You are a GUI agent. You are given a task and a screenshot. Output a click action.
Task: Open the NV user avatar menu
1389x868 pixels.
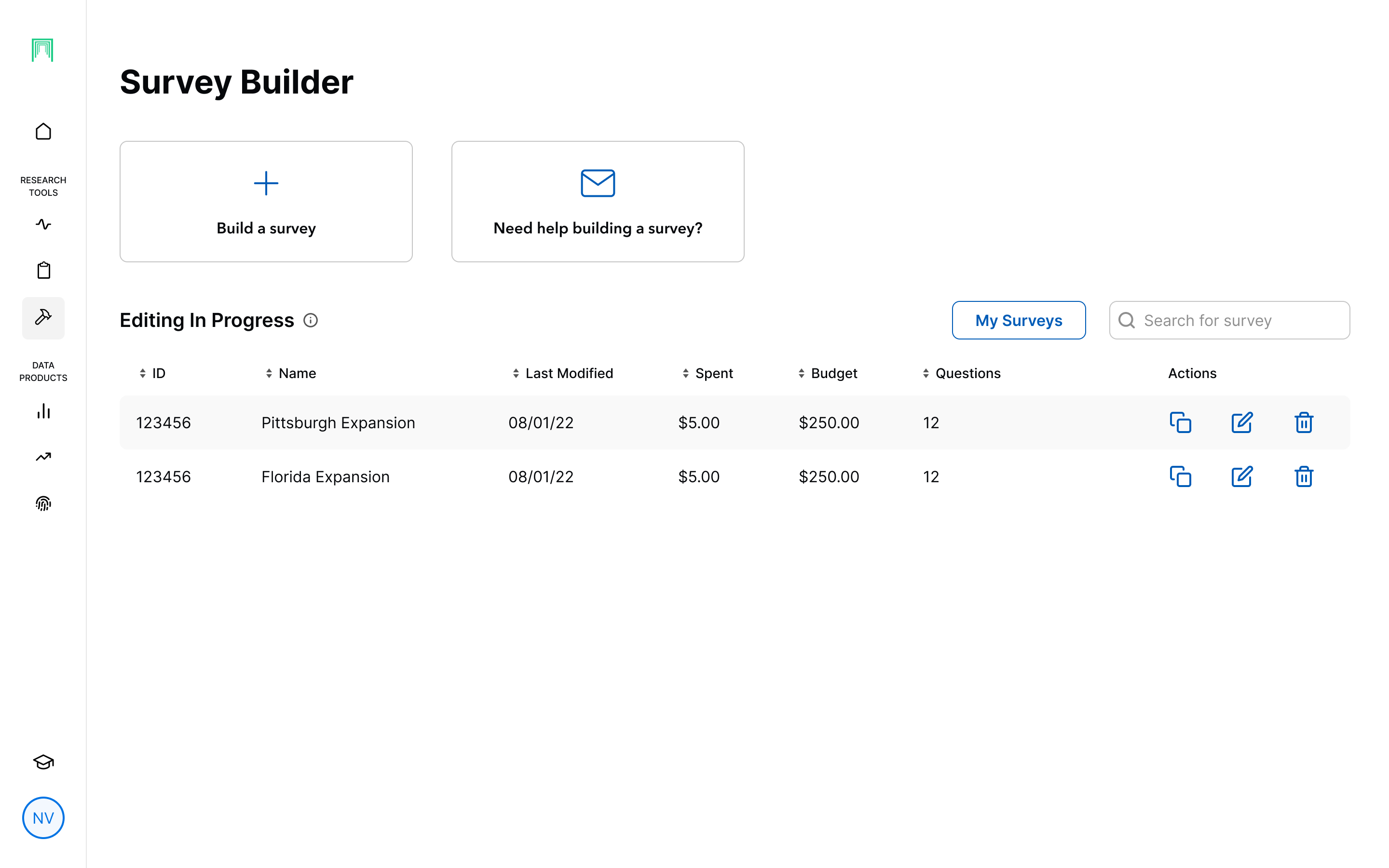pyautogui.click(x=43, y=817)
